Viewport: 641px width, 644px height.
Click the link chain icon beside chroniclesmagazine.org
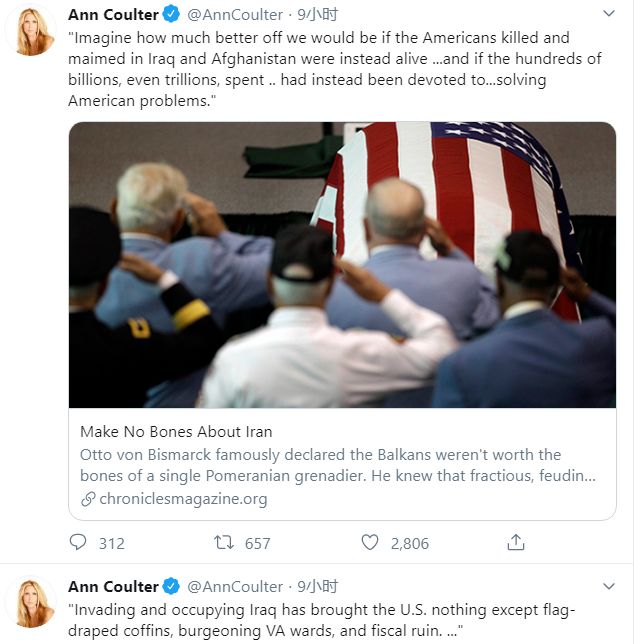(x=88, y=499)
